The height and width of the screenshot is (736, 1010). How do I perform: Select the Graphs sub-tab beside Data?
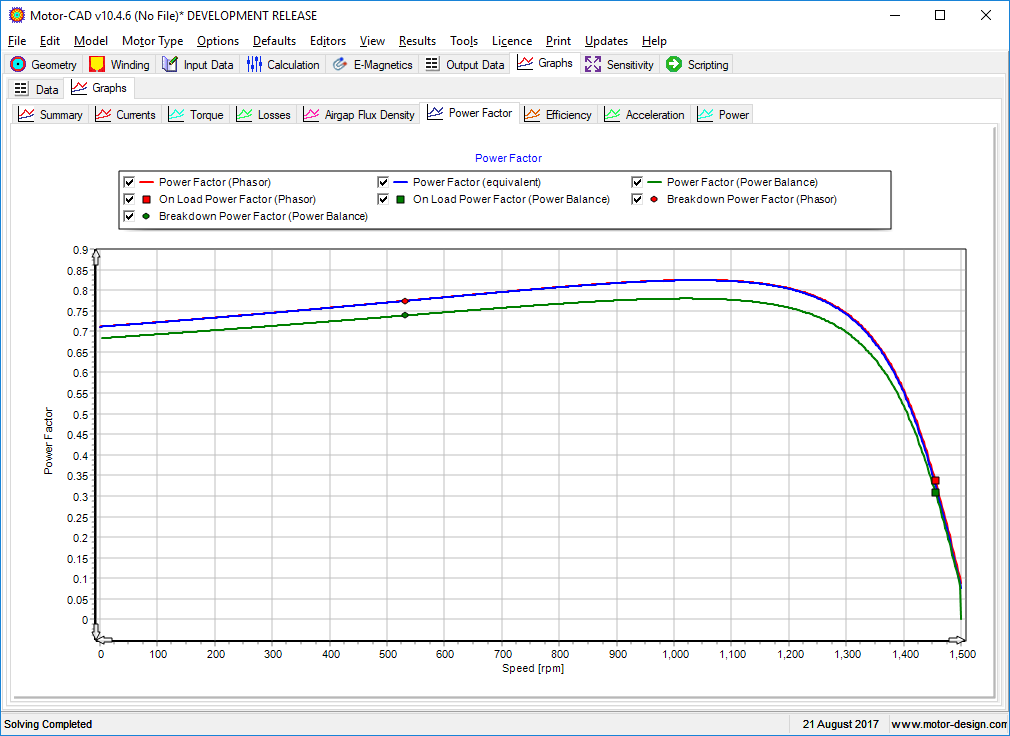[99, 88]
